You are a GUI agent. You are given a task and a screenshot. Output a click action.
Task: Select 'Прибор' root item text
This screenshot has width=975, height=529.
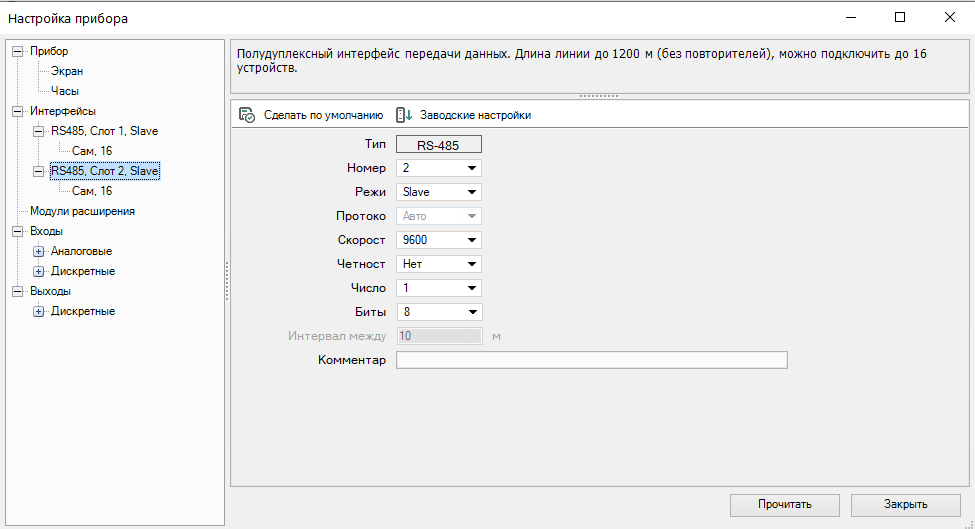[x=49, y=51]
